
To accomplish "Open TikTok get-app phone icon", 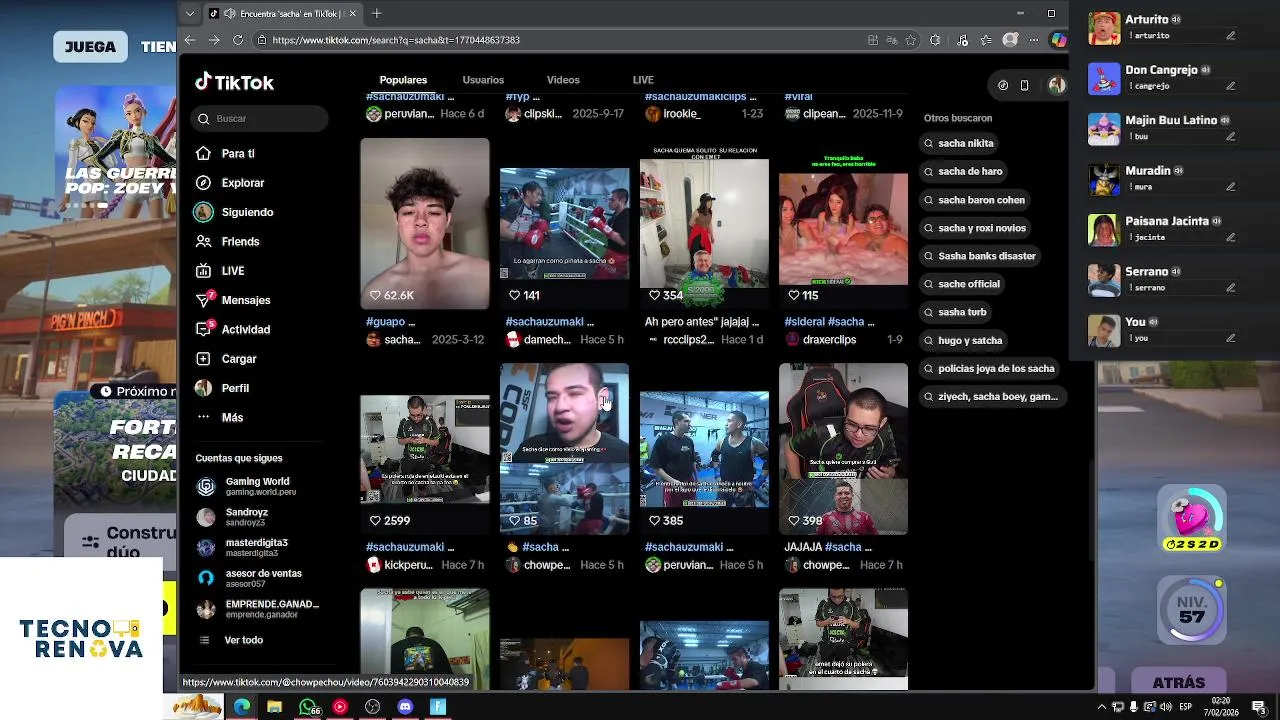I will pyautogui.click(x=1024, y=86).
